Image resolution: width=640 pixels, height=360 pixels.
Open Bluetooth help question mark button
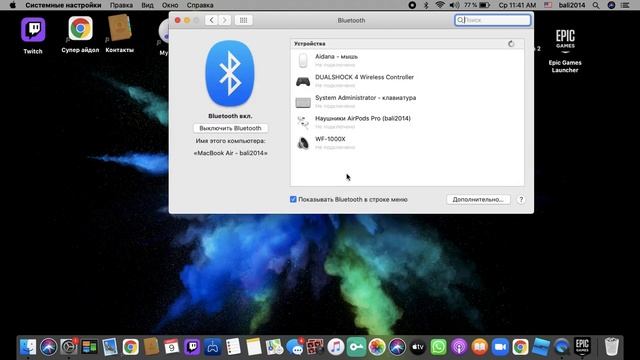click(521, 199)
